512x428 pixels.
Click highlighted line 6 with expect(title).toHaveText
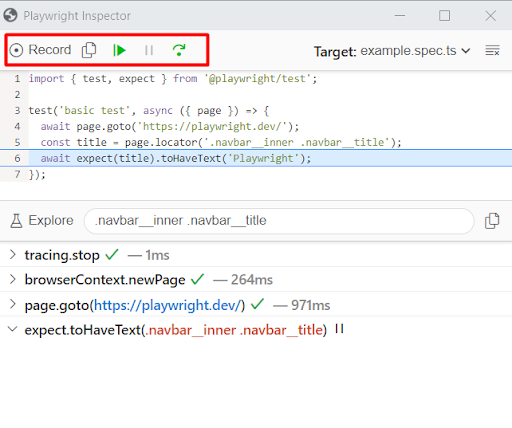(x=176, y=158)
